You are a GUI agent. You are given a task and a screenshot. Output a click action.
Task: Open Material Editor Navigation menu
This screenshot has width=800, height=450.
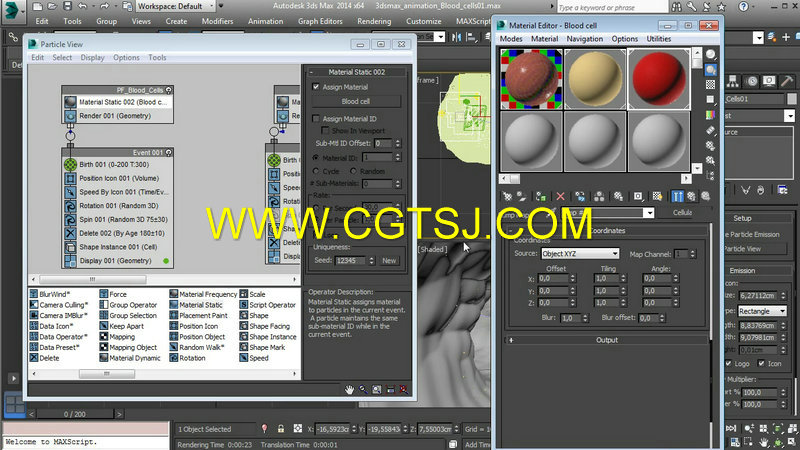pos(585,39)
